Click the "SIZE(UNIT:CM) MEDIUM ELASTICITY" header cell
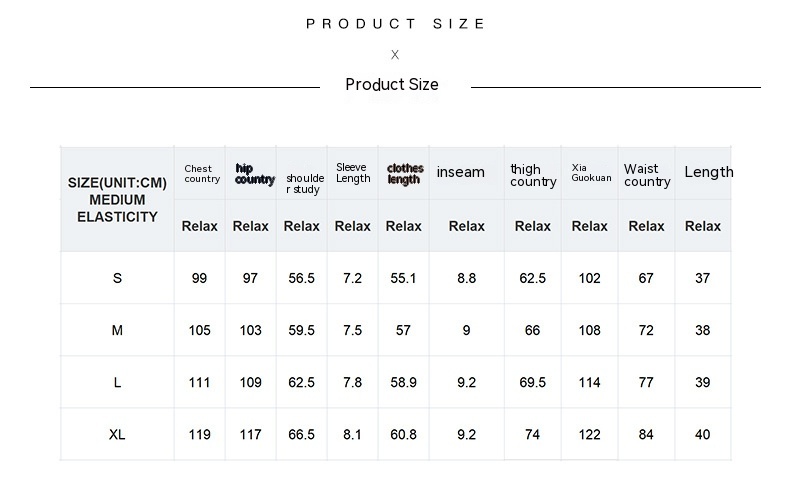 [117, 199]
